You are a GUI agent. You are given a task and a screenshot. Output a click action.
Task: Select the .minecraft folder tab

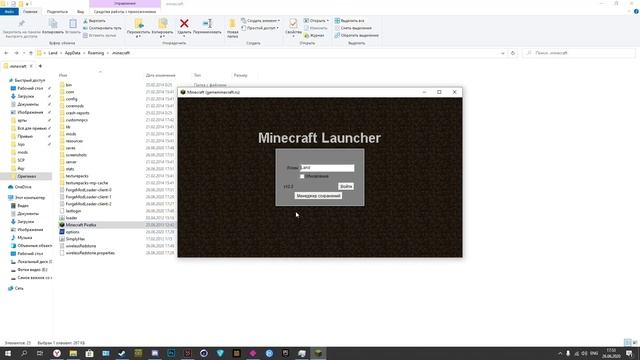18,66
